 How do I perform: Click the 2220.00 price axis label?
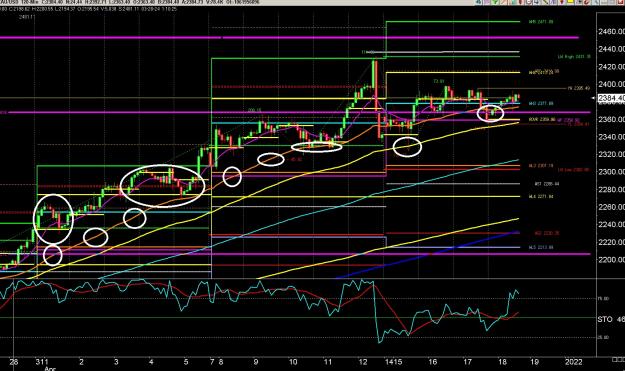tap(611, 242)
